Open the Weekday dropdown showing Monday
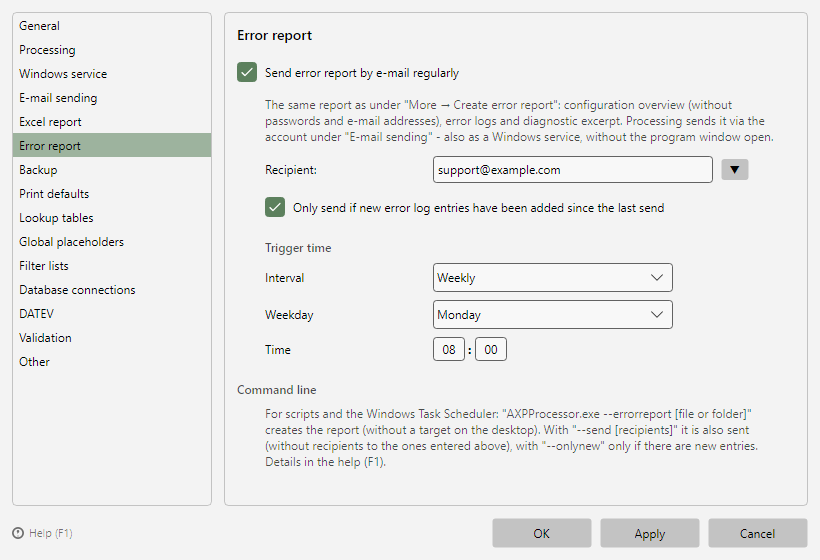This screenshot has width=820, height=560. pyautogui.click(x=553, y=314)
